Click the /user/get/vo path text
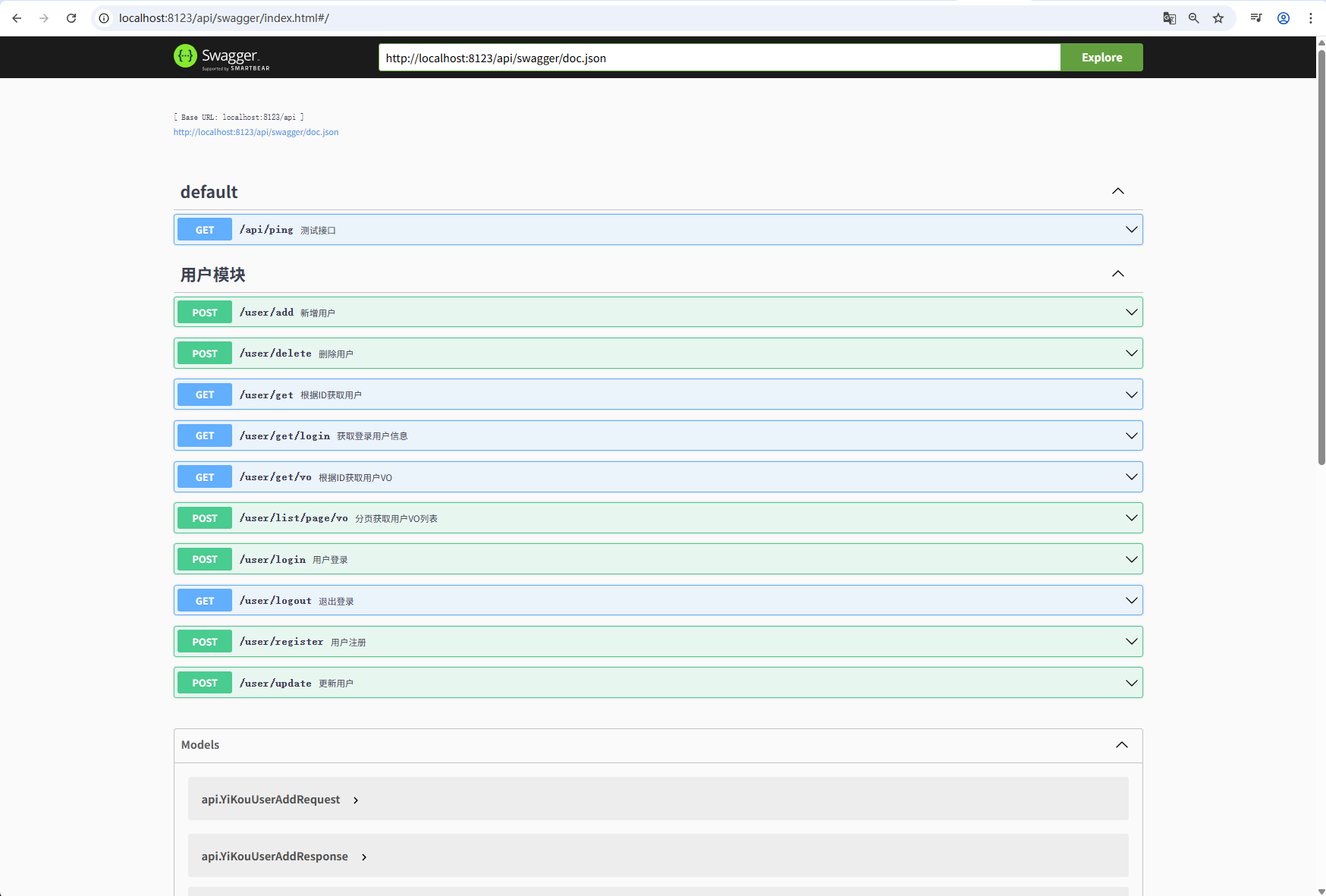The image size is (1326, 896). coord(275,477)
